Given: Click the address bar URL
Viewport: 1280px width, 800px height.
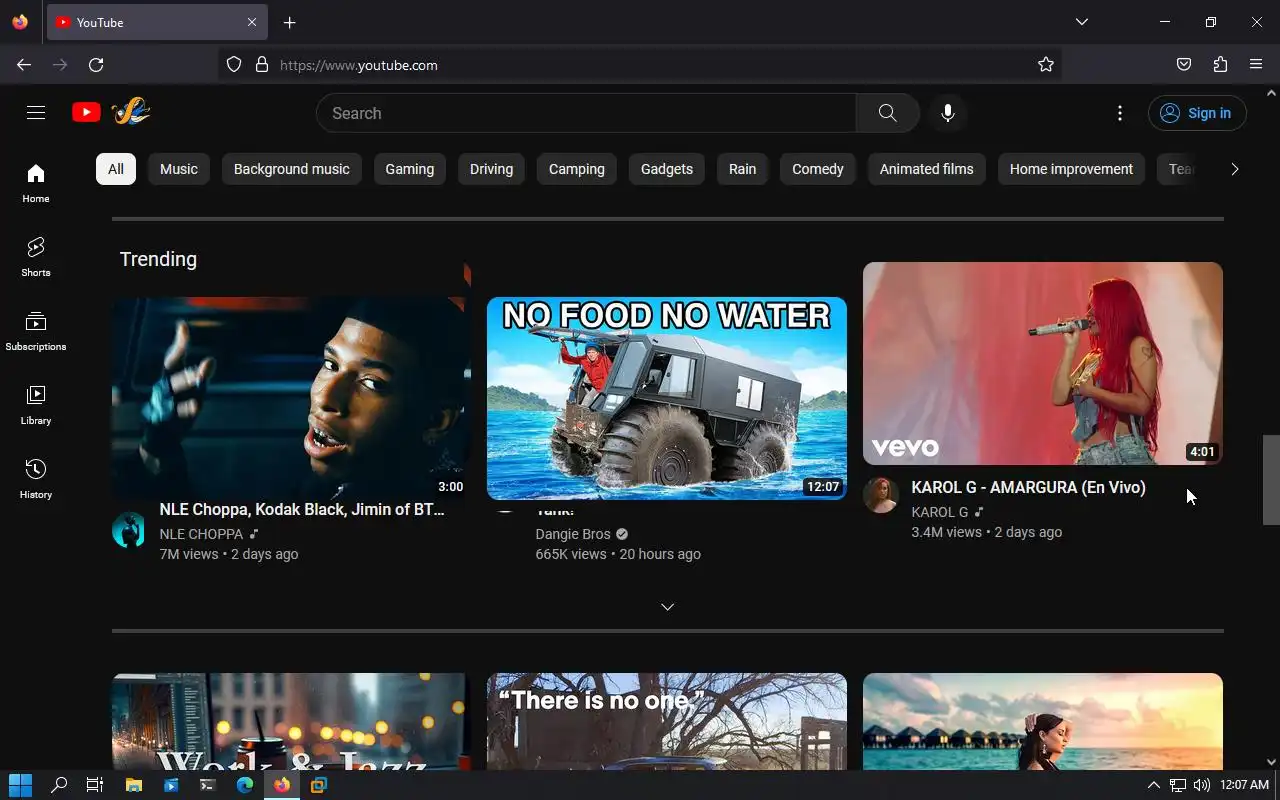Looking at the screenshot, I should [x=359, y=65].
